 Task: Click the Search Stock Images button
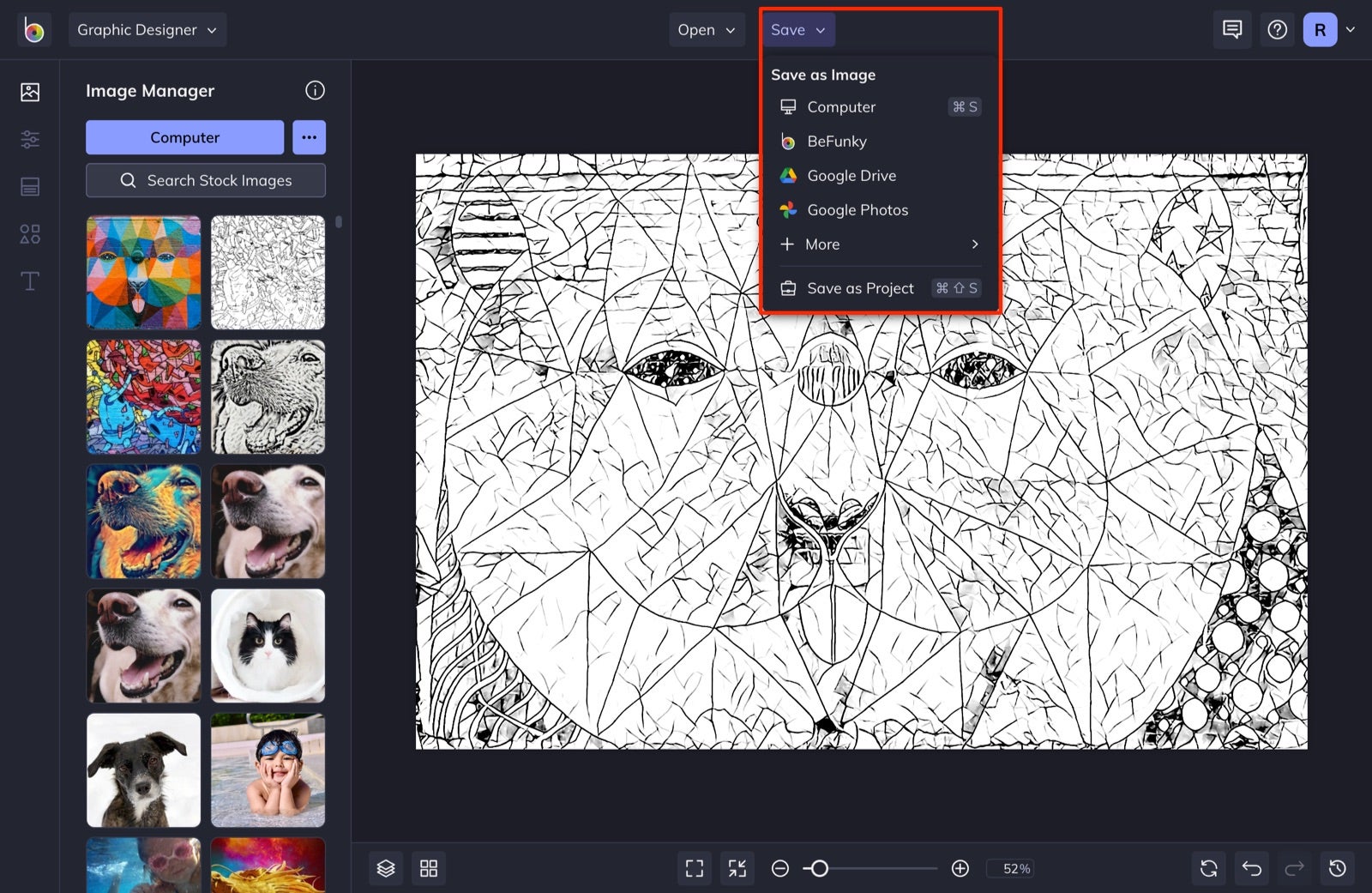click(x=205, y=180)
